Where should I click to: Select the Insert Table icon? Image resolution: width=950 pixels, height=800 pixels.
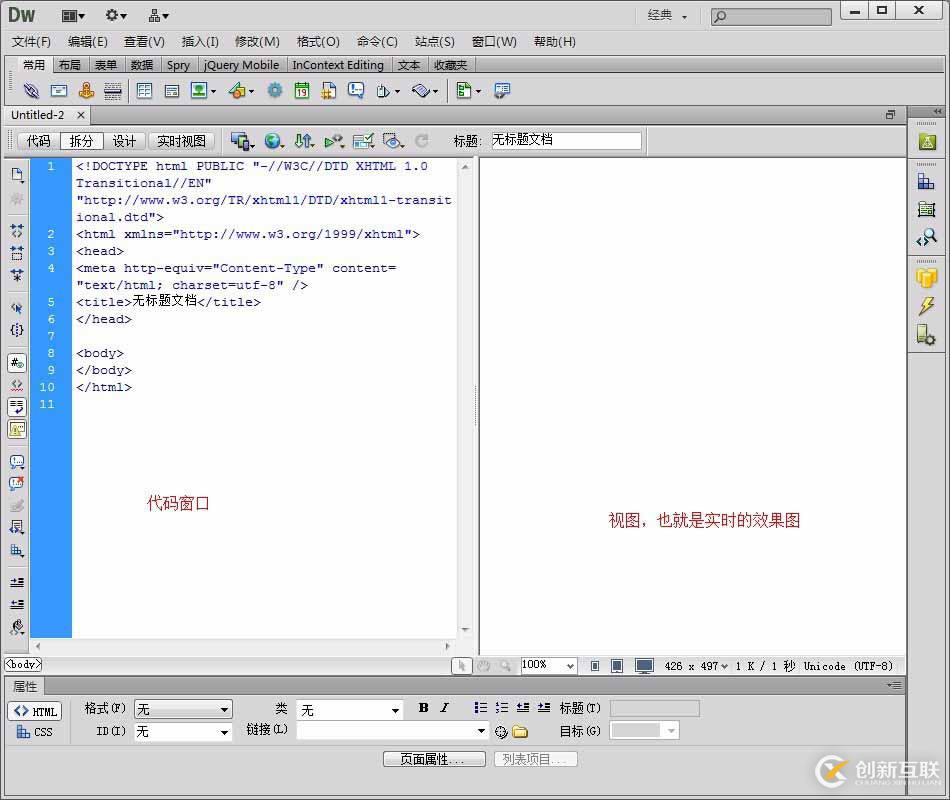(x=145, y=91)
